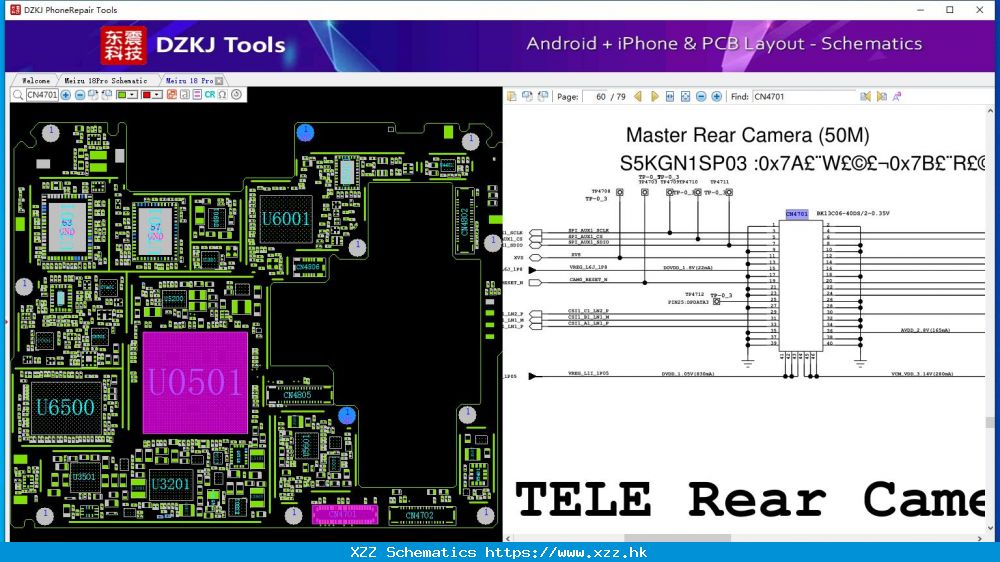Image resolution: width=1000 pixels, height=562 pixels.
Task: Open the Meizu 18Pro Schematic tab
Action: (x=106, y=81)
